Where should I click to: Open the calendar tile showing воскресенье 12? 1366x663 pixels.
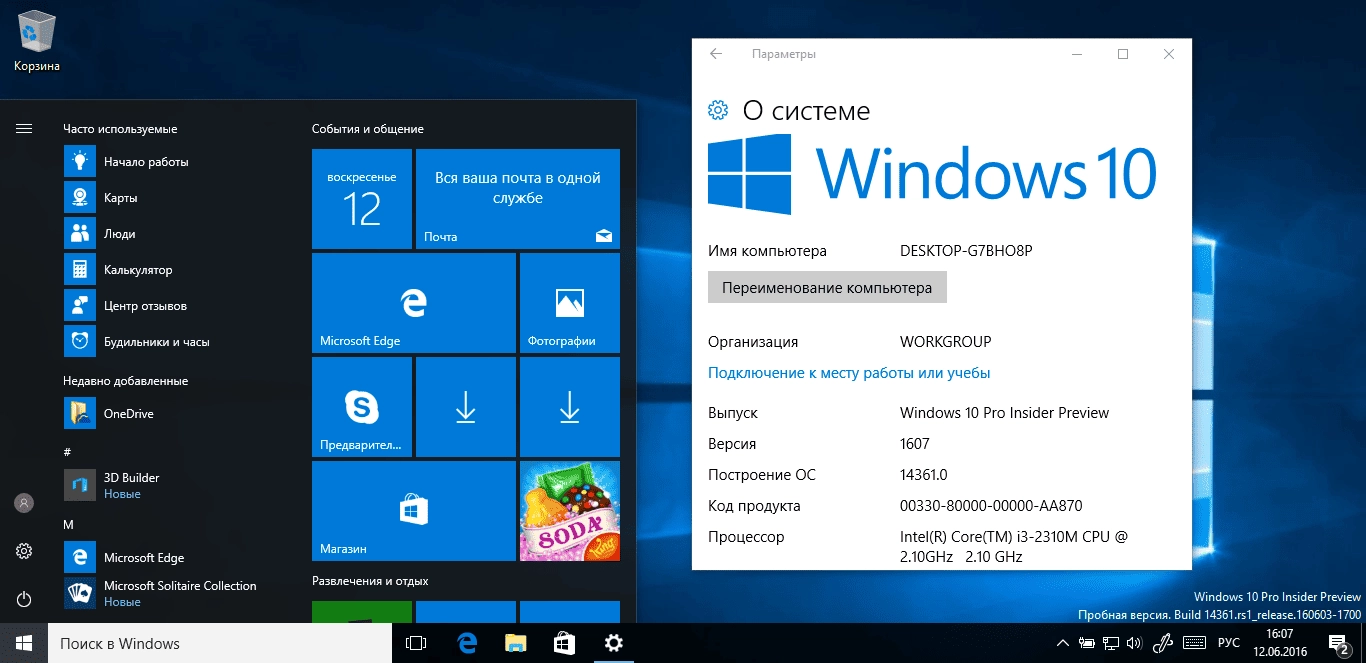click(362, 199)
